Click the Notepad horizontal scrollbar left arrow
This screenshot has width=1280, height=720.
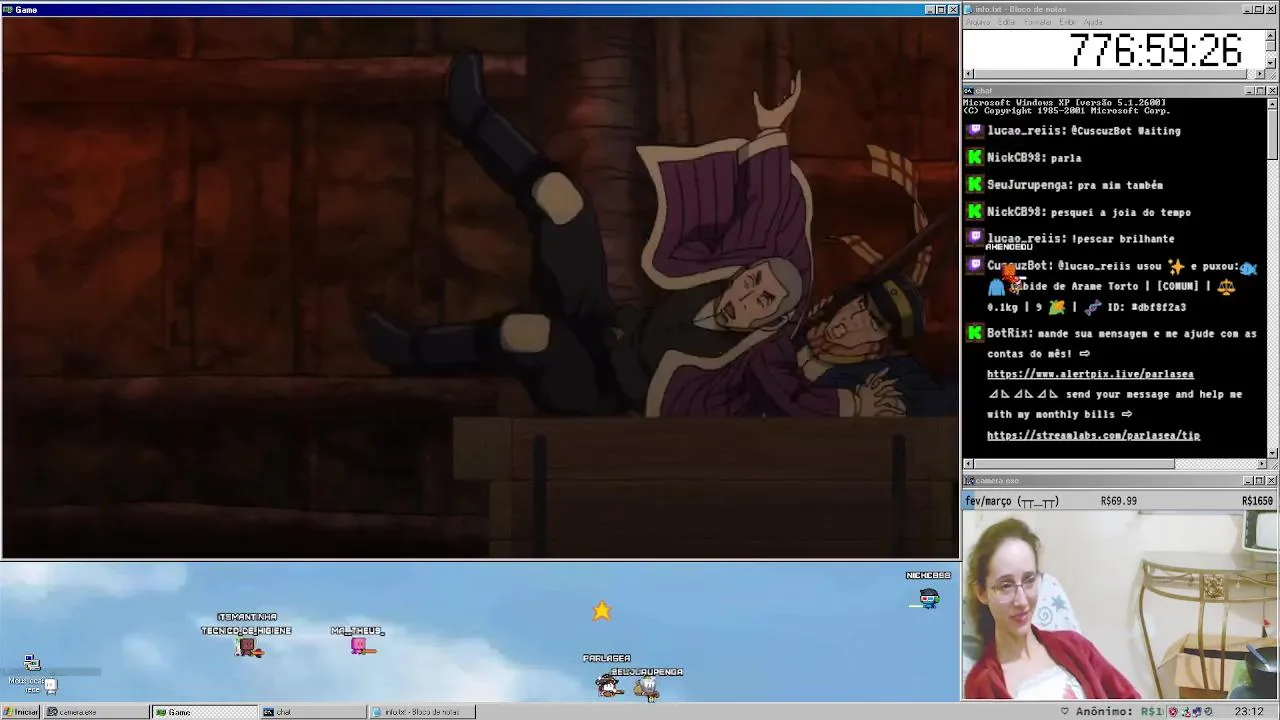click(x=968, y=74)
